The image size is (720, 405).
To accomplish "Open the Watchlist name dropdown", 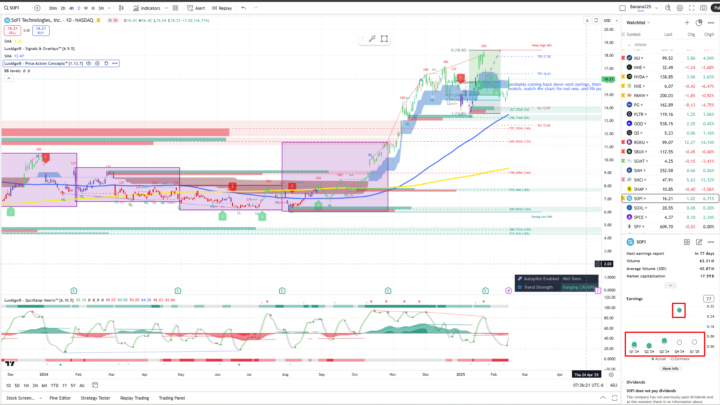I will point(638,22).
